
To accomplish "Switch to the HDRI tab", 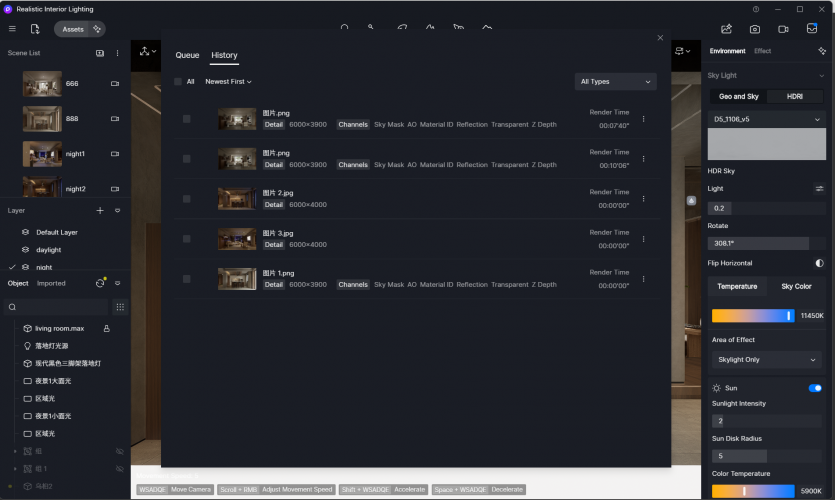I will pos(795,97).
